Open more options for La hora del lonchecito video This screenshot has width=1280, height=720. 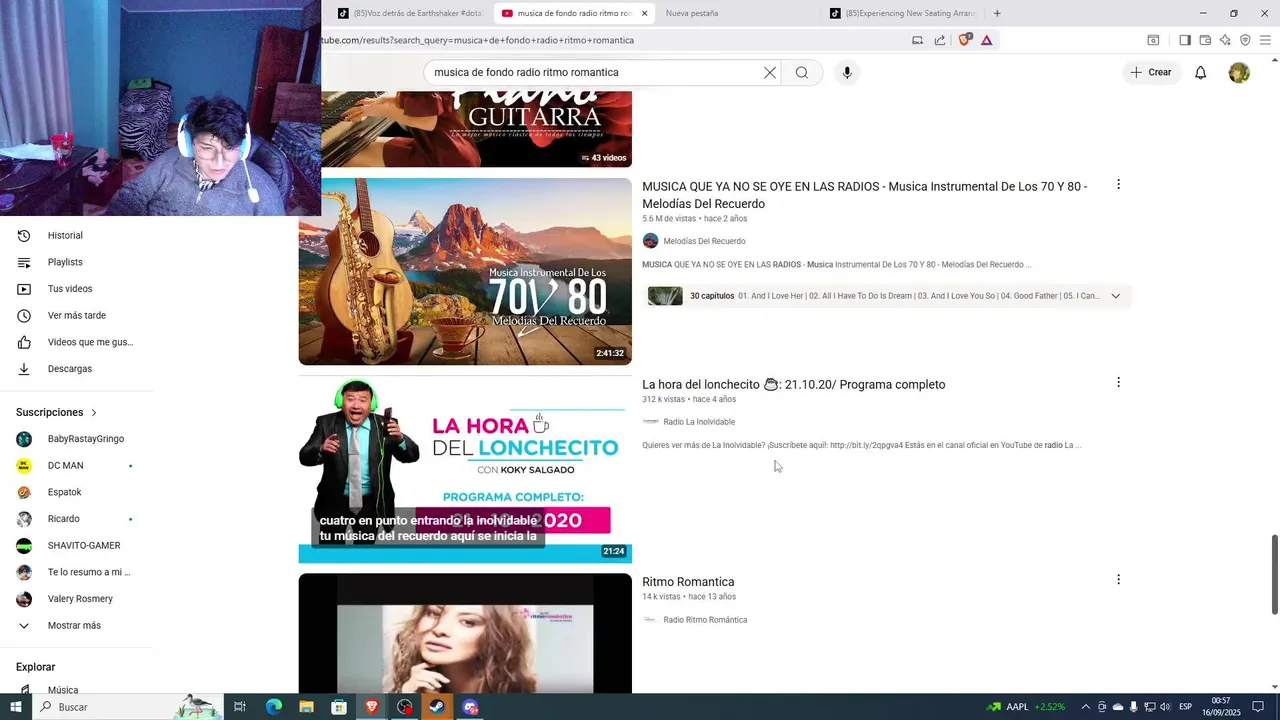(x=1118, y=382)
